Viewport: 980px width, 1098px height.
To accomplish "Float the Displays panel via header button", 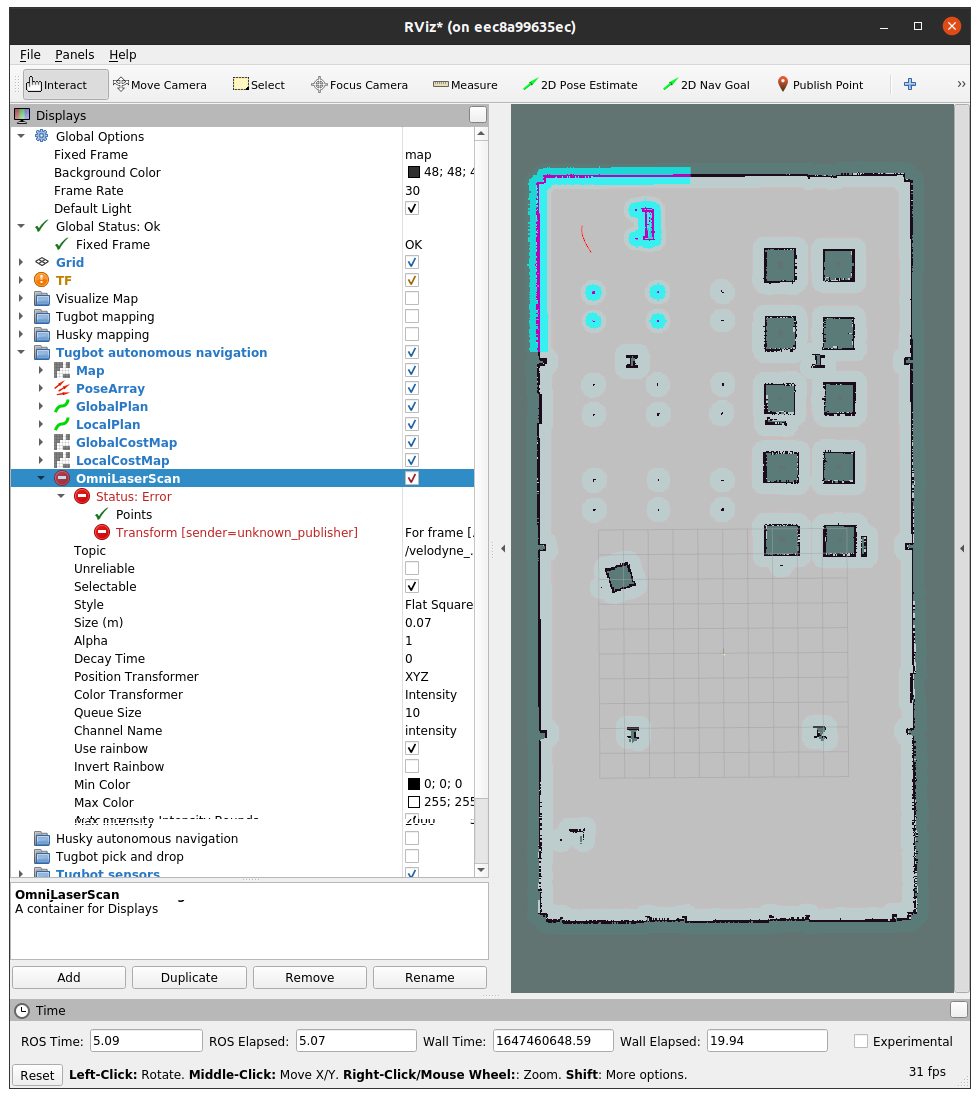I will [478, 115].
